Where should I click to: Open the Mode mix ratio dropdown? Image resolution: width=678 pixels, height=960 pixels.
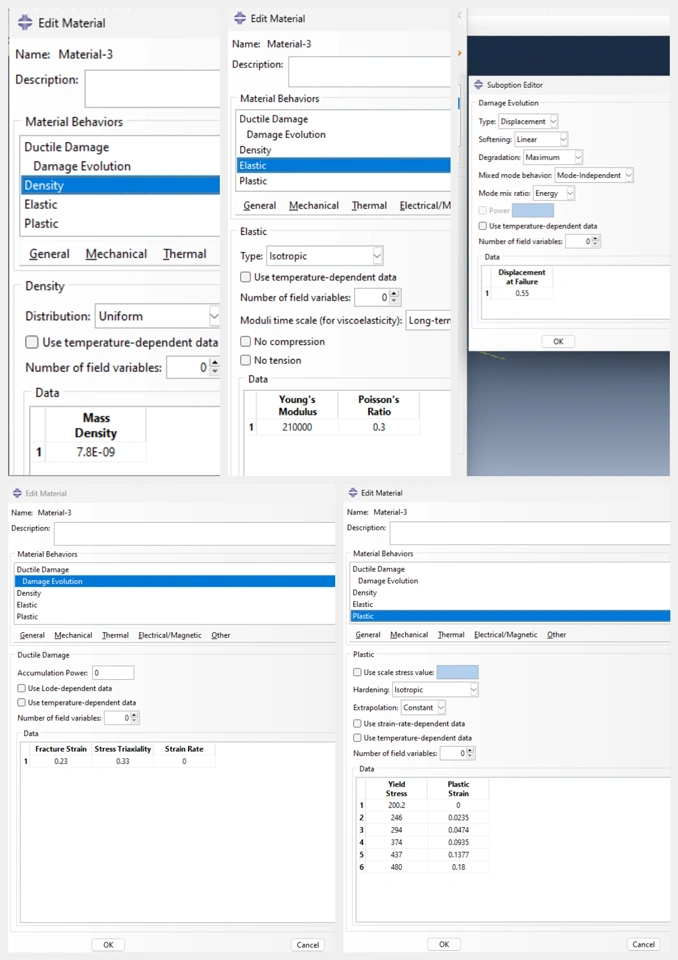pos(554,193)
